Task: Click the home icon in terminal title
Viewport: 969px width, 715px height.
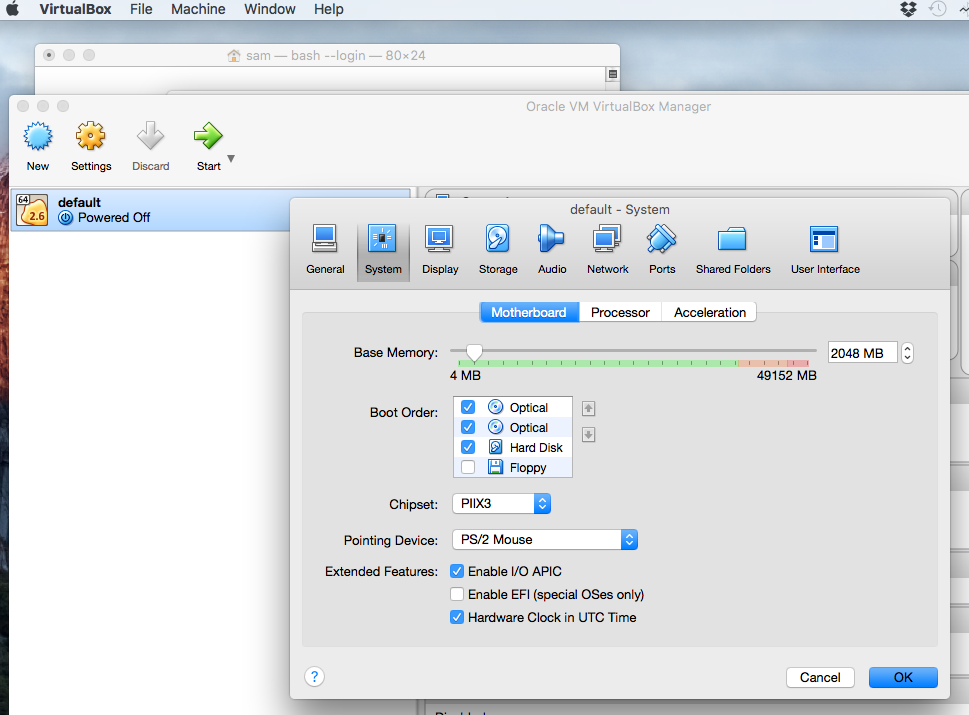Action: tap(234, 56)
